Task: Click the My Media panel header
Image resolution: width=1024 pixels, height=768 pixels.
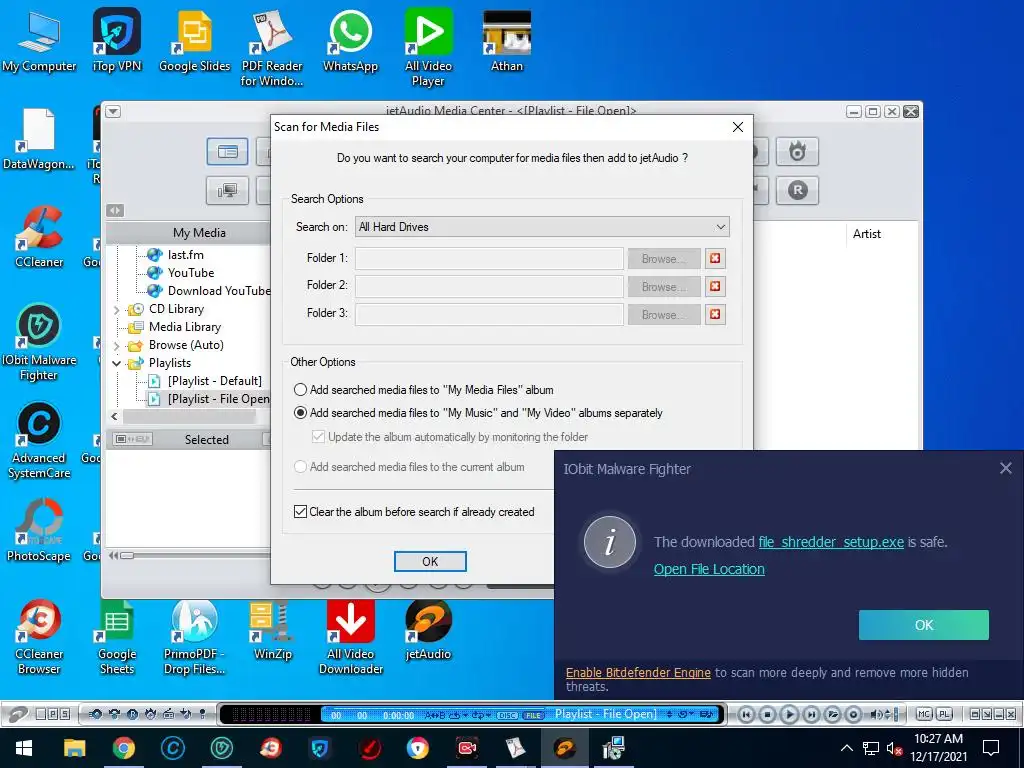Action: [x=199, y=232]
